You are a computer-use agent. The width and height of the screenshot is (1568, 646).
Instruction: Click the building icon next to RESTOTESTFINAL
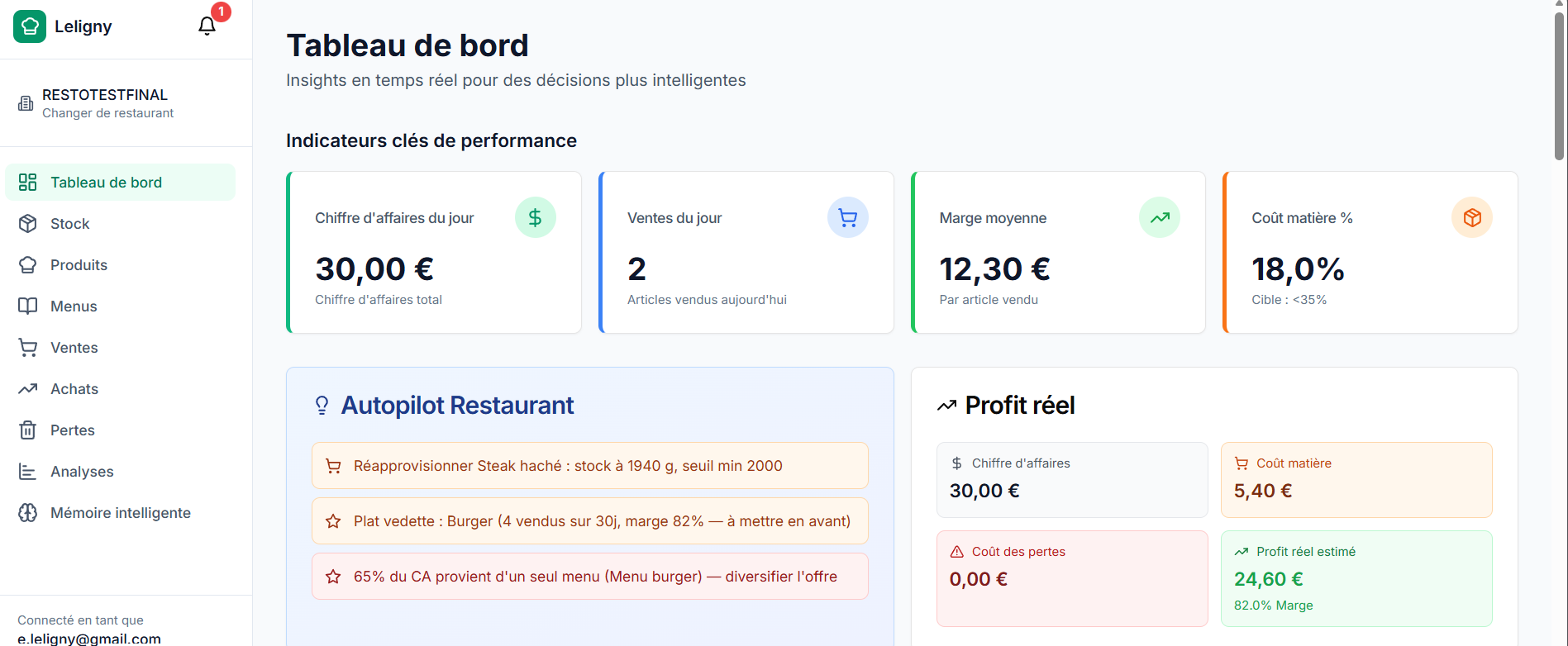tap(26, 103)
